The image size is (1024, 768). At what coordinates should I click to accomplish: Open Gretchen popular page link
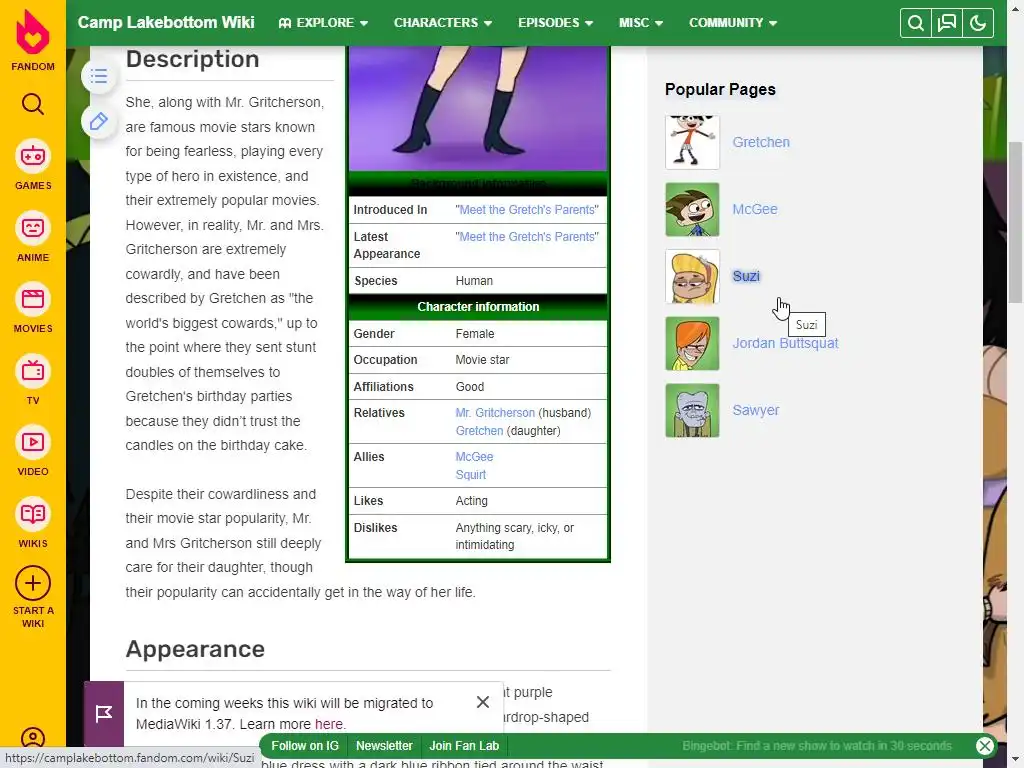click(761, 142)
